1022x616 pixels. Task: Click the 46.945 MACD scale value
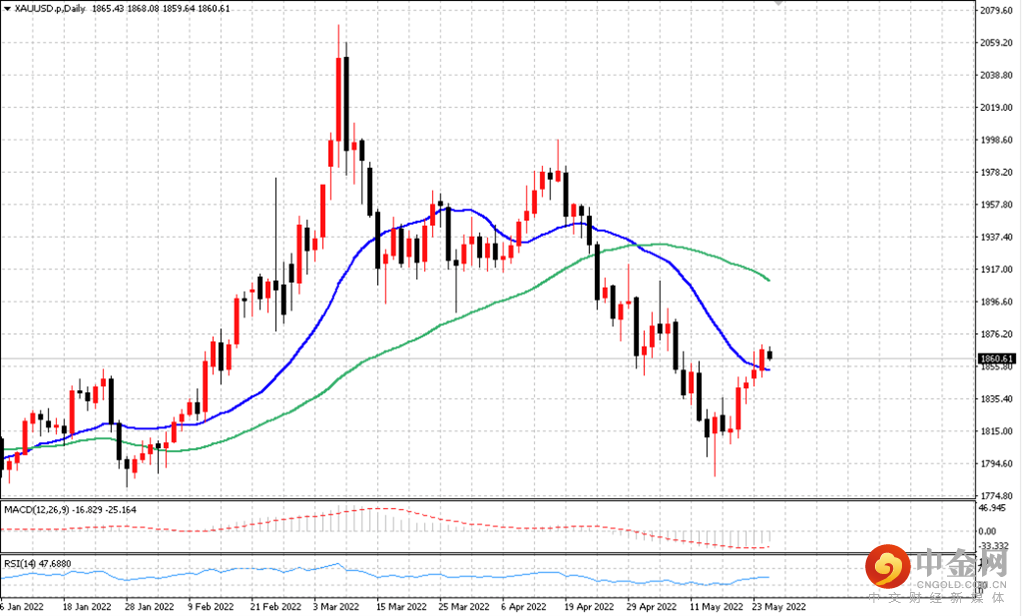click(993, 508)
